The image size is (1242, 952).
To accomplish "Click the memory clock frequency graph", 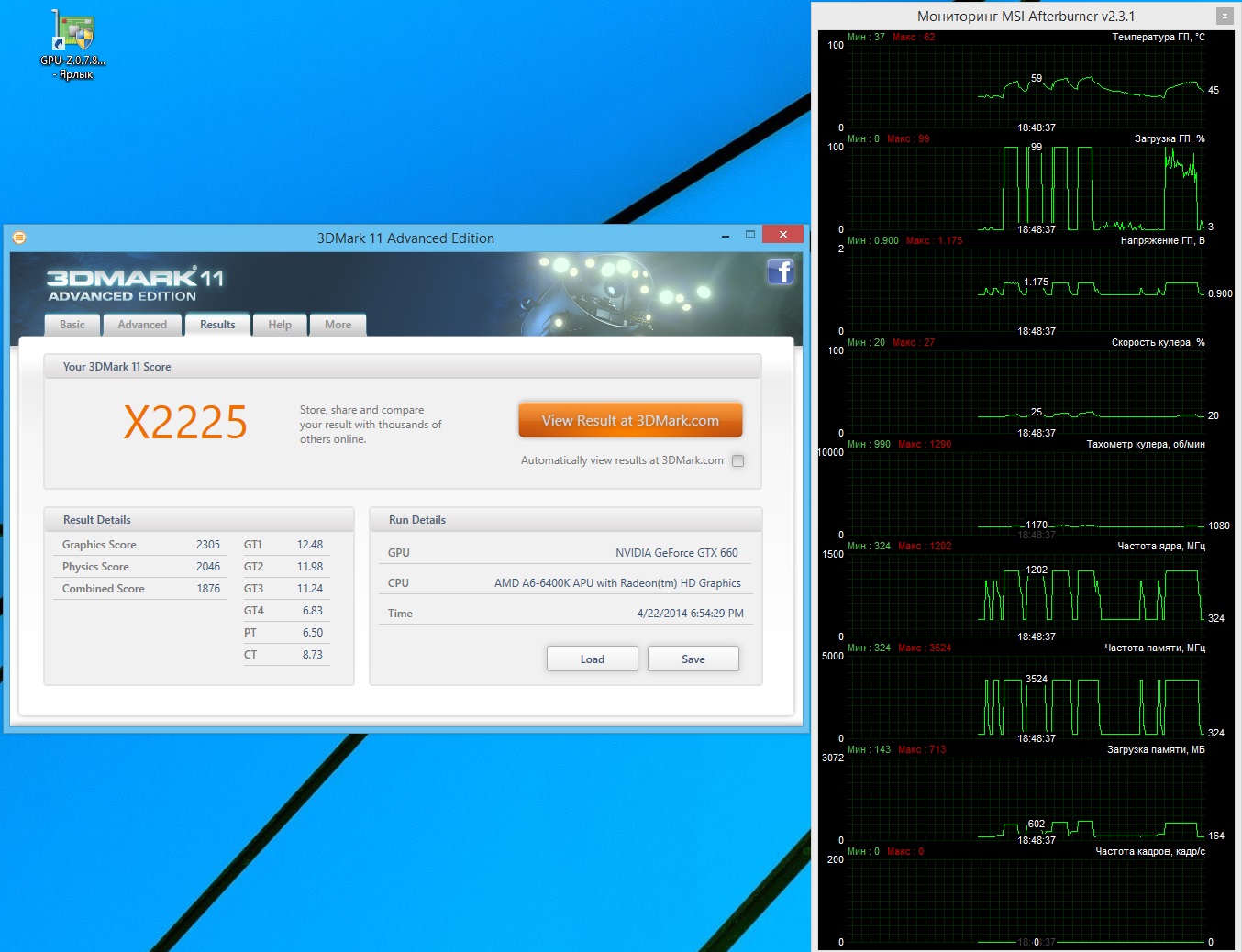I will point(1026,697).
